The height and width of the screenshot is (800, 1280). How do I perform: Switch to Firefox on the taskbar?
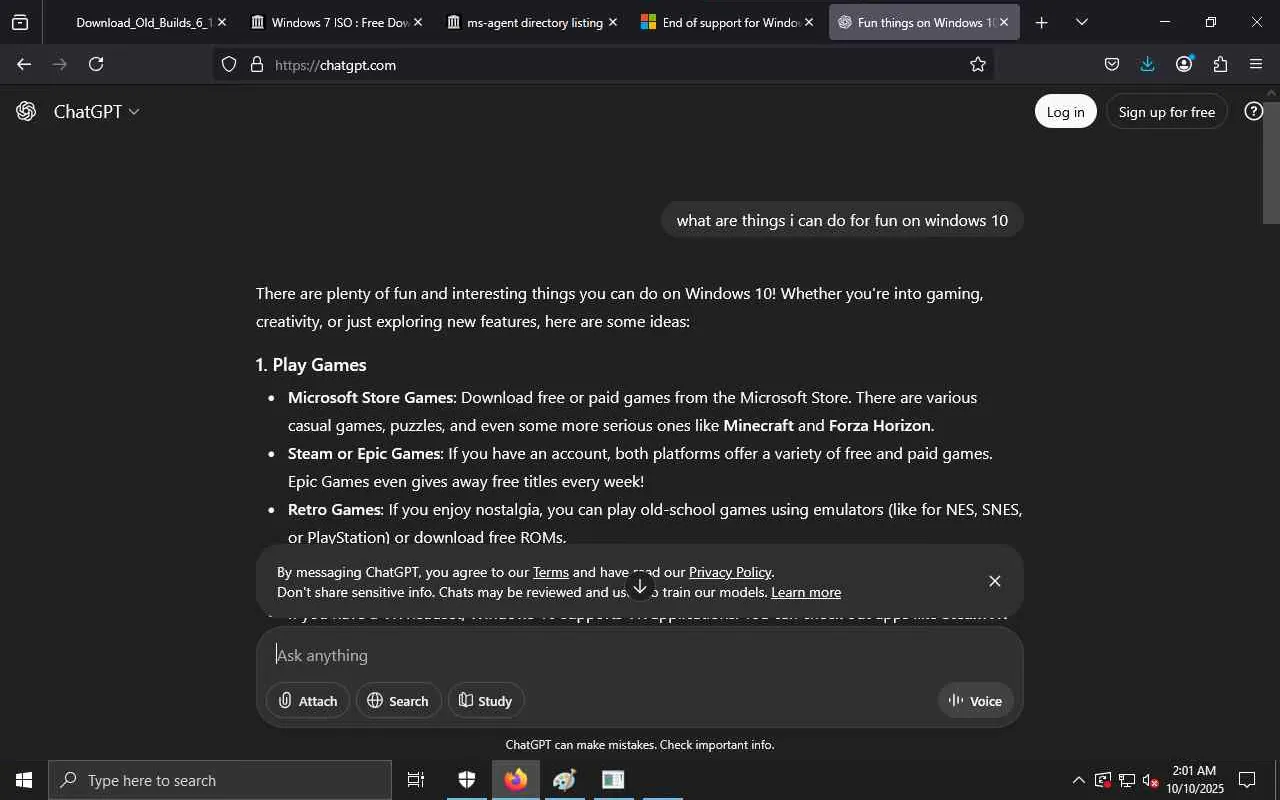point(516,780)
